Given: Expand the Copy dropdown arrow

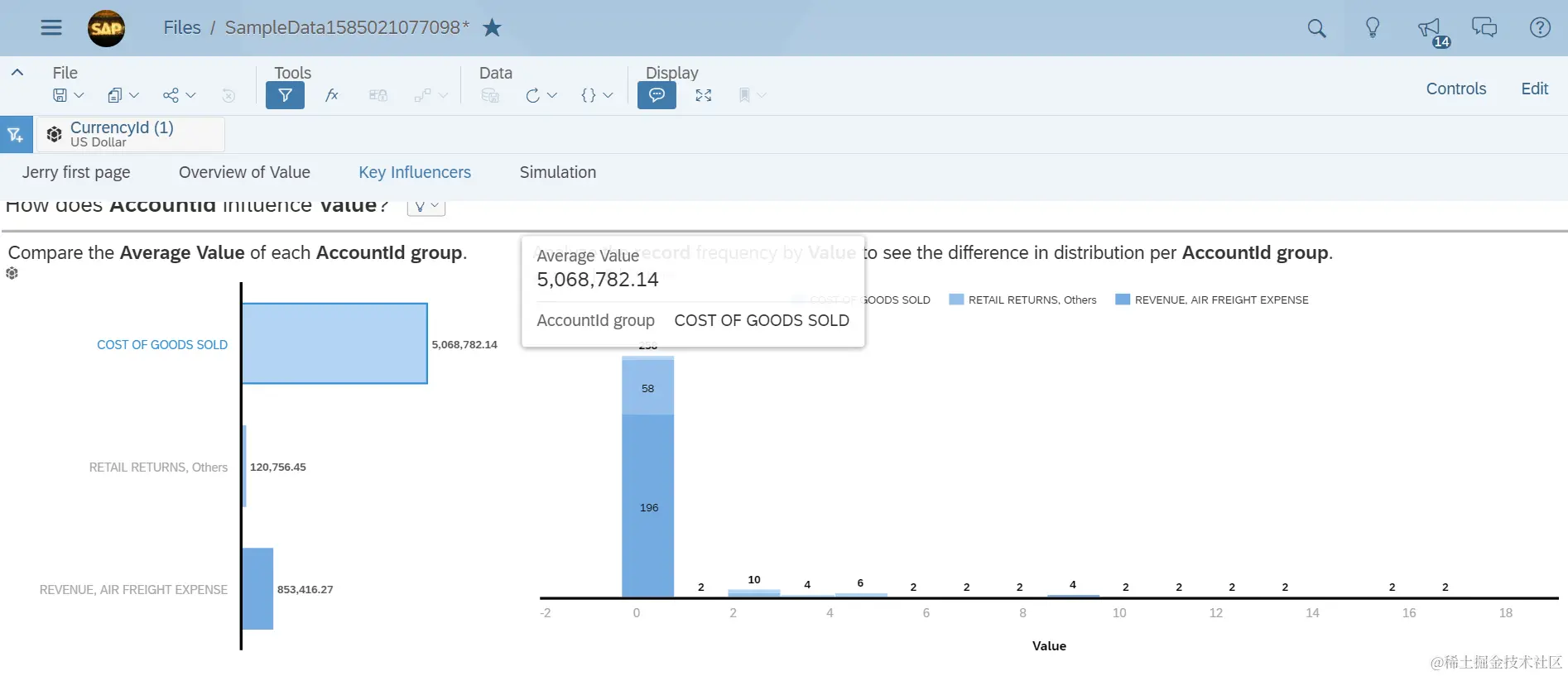Looking at the screenshot, I should (x=134, y=95).
